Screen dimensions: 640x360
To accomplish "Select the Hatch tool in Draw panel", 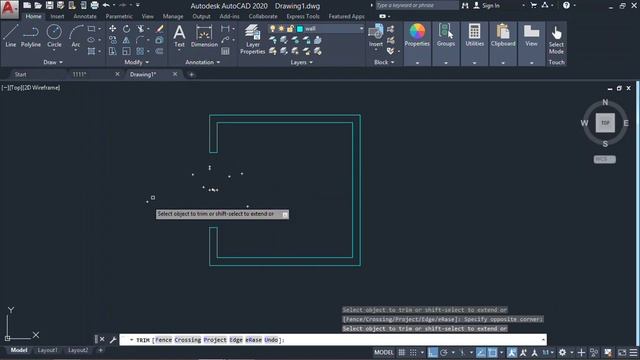I will click(91, 51).
